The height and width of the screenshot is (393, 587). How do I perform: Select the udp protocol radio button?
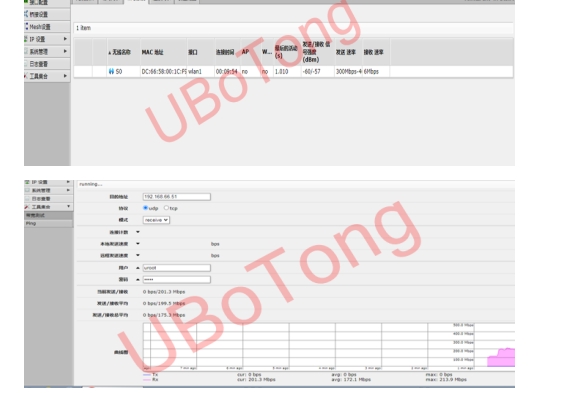(x=146, y=208)
